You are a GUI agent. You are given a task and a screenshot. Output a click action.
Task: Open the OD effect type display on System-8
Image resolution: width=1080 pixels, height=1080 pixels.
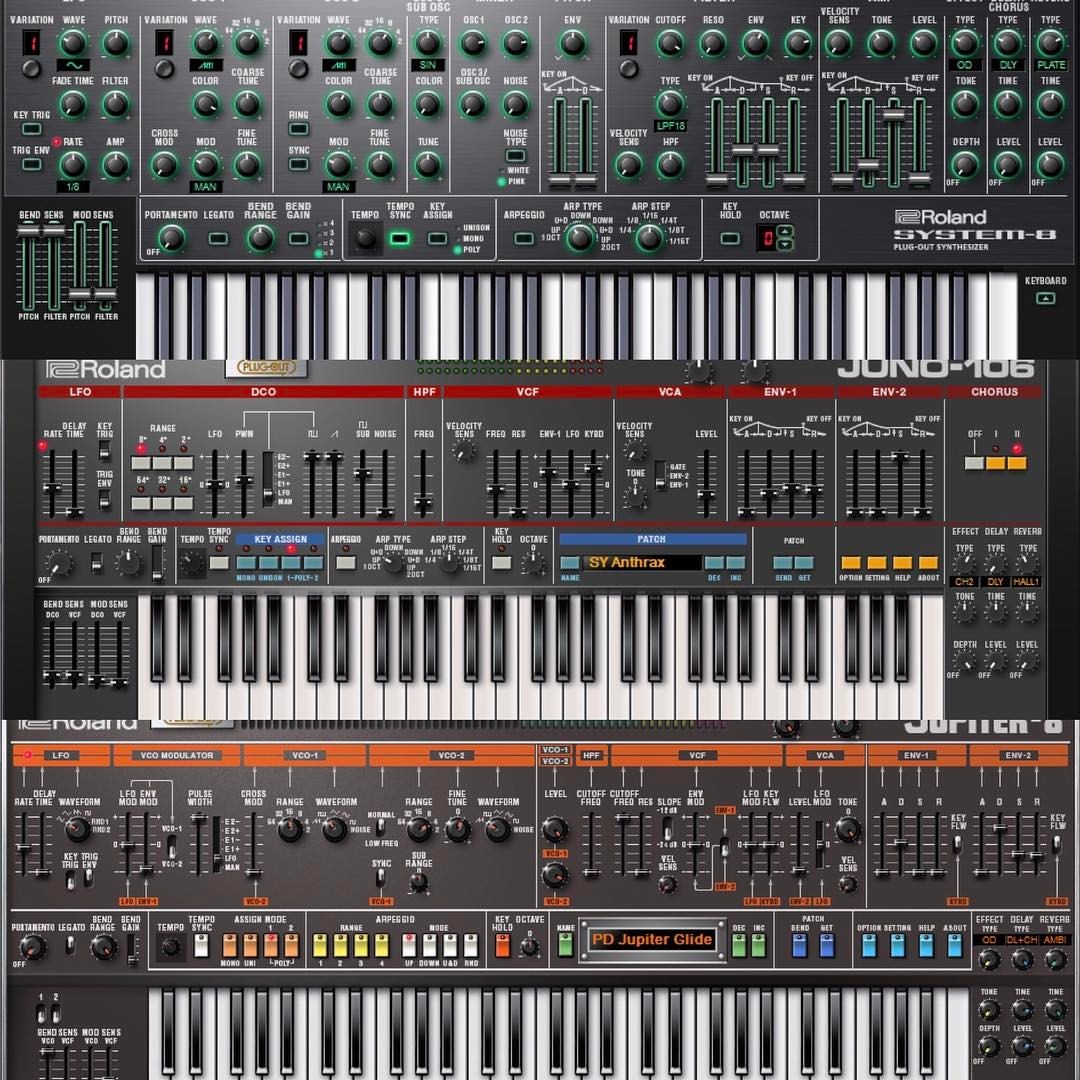964,65
